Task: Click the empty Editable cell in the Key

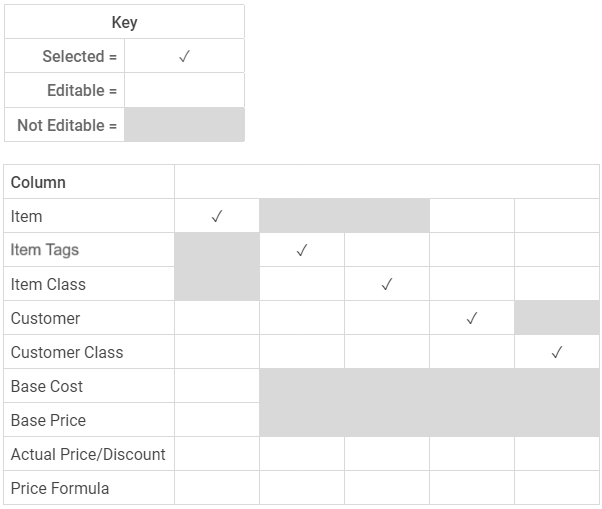Action: [184, 90]
